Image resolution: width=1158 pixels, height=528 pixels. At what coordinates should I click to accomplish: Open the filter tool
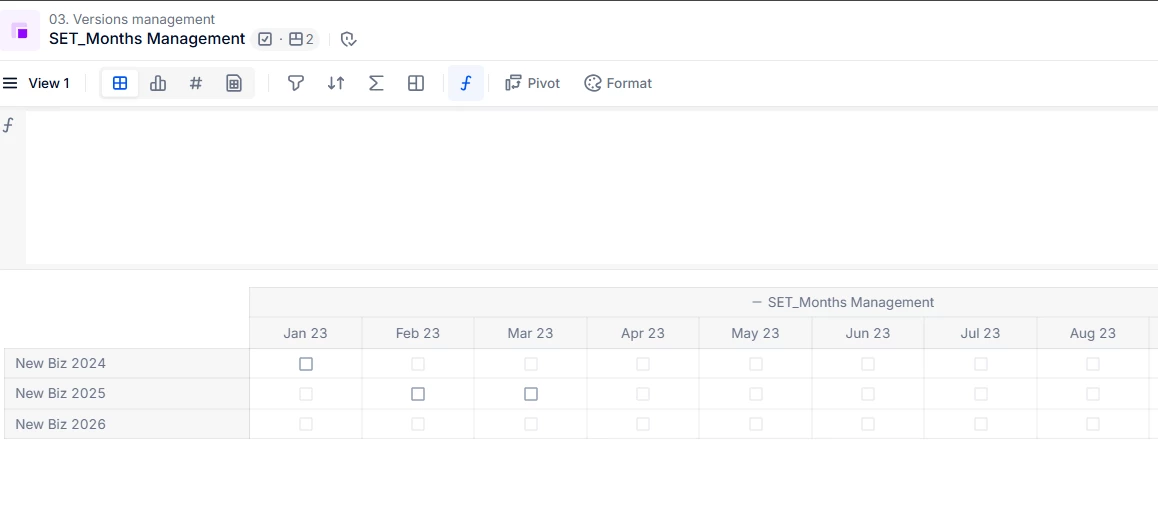click(x=296, y=83)
